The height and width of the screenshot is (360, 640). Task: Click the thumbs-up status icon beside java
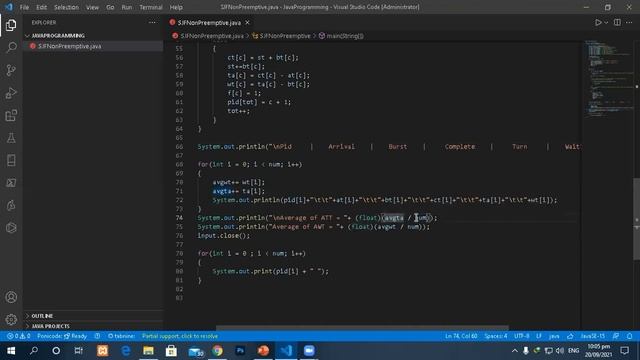(x=570, y=336)
